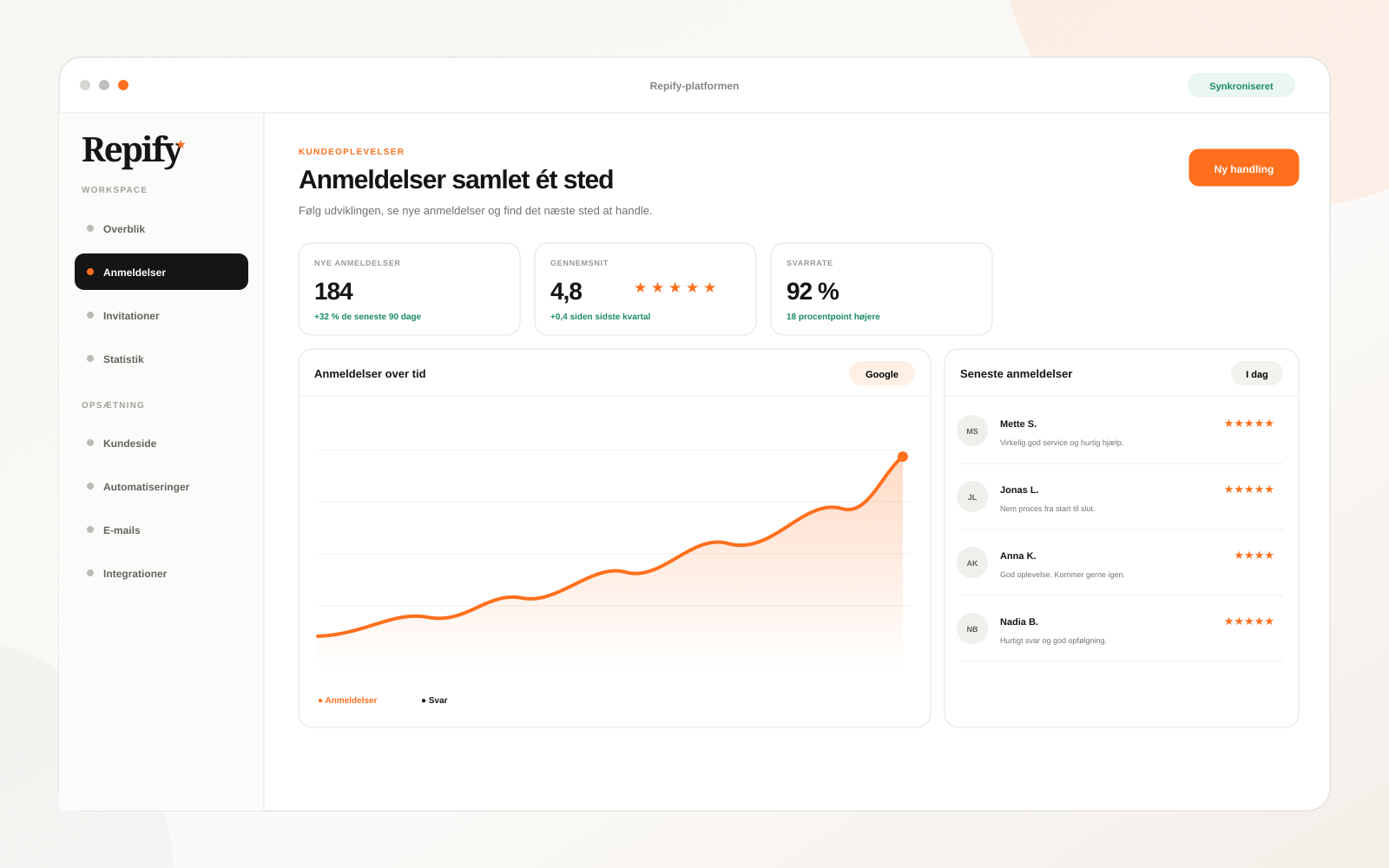This screenshot has width=1389, height=868.
Task: Open the I dag period filter
Action: coord(1256,373)
